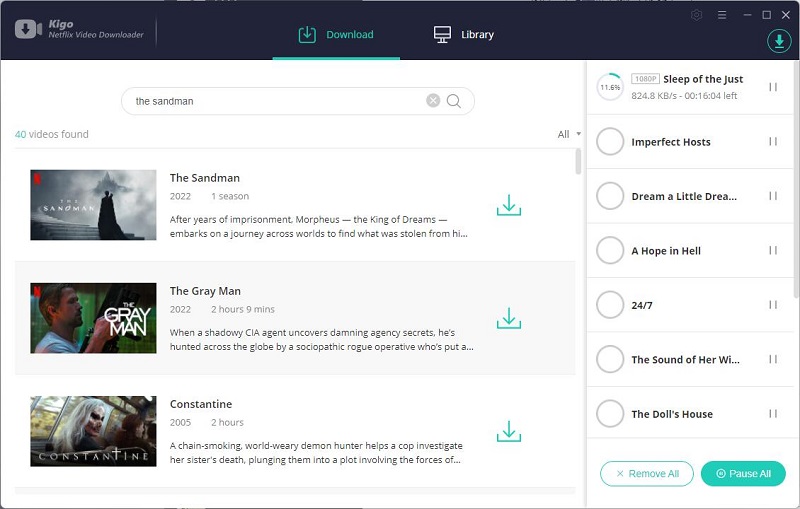Clear the search text with X icon
The width and height of the screenshot is (800, 509).
[x=433, y=100]
